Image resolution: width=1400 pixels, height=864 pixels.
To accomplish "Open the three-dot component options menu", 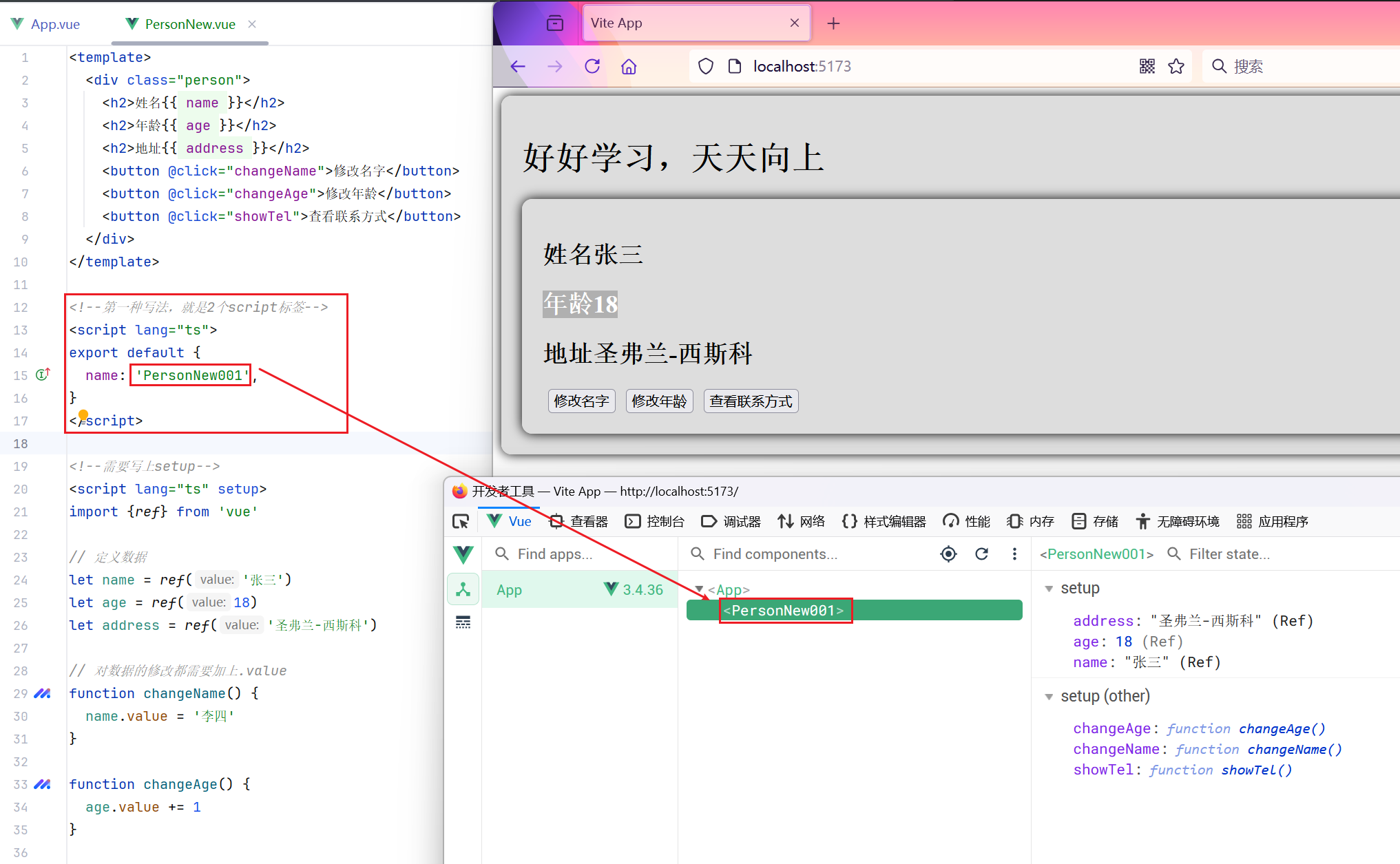I will (1014, 554).
